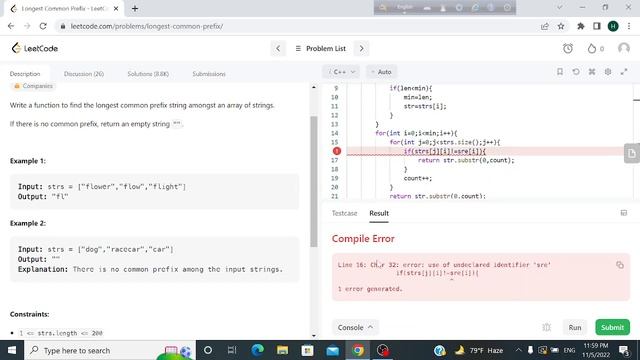The height and width of the screenshot is (360, 640).
Task: Open the user profile avatar
Action: coord(624,49)
